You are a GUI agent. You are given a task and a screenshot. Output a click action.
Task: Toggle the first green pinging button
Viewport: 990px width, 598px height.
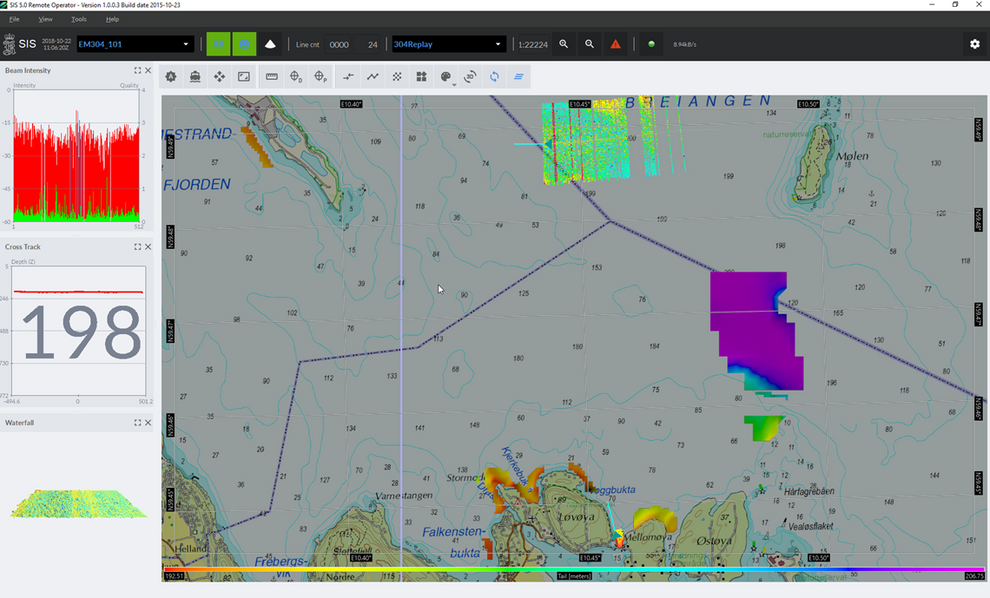[218, 44]
